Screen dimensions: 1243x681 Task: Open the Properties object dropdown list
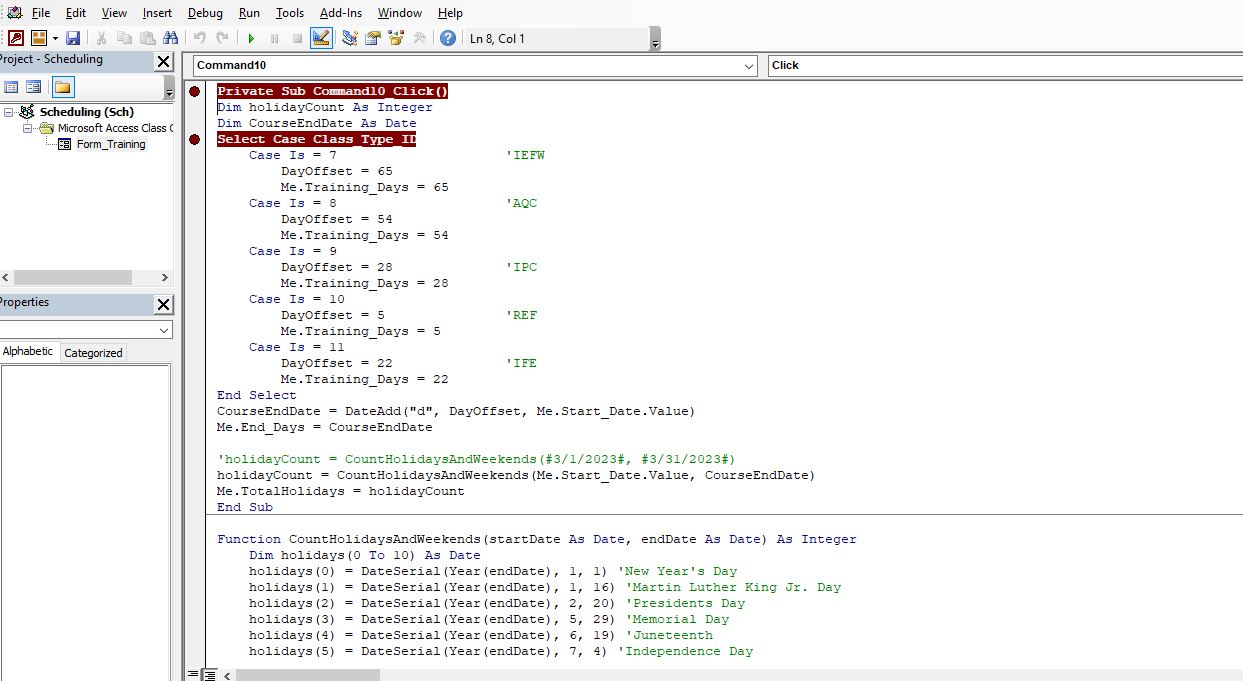[164, 330]
